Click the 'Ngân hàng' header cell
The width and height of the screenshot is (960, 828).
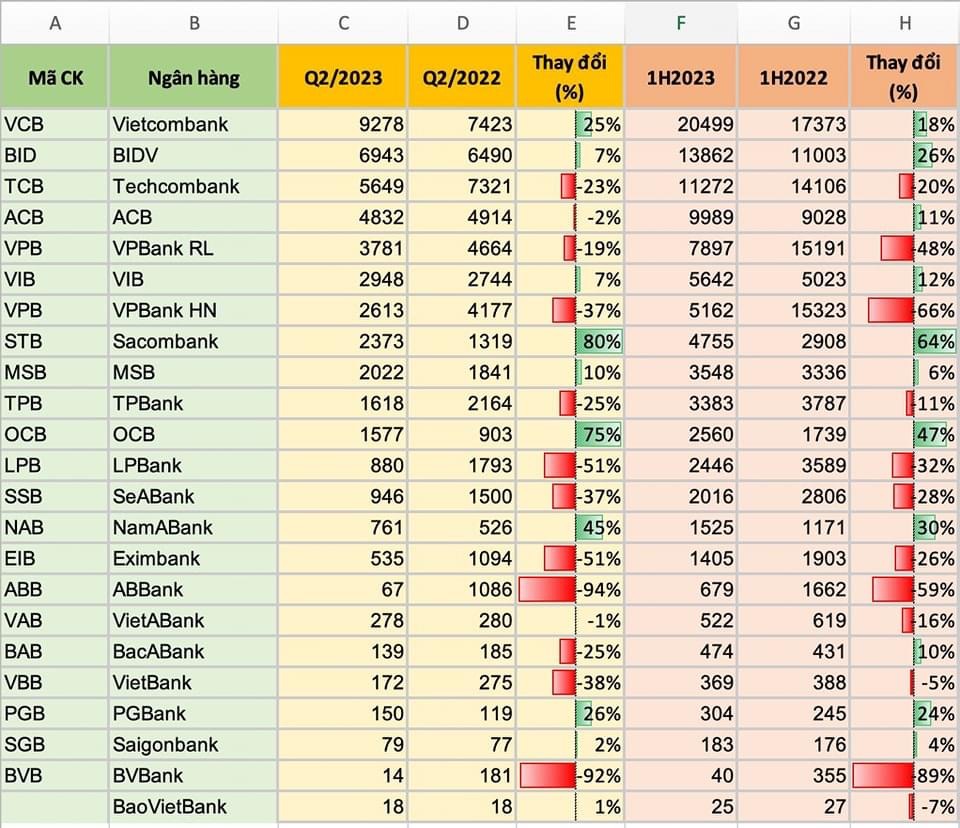click(x=193, y=77)
